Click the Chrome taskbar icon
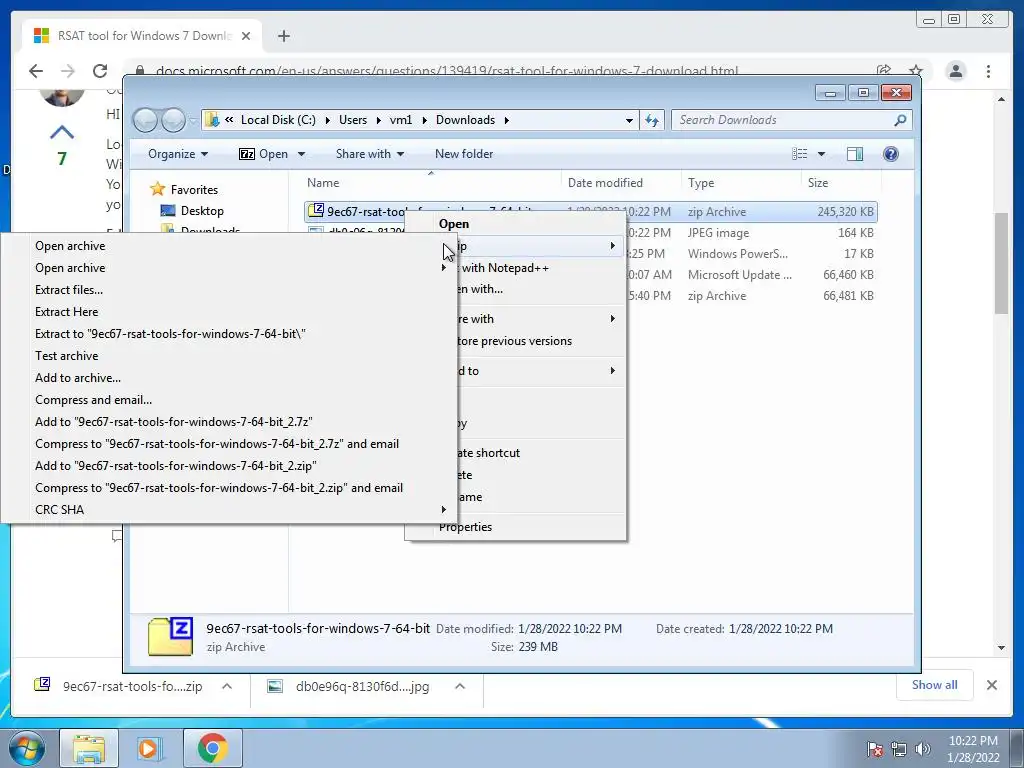Image resolution: width=1024 pixels, height=768 pixels. 212,748
